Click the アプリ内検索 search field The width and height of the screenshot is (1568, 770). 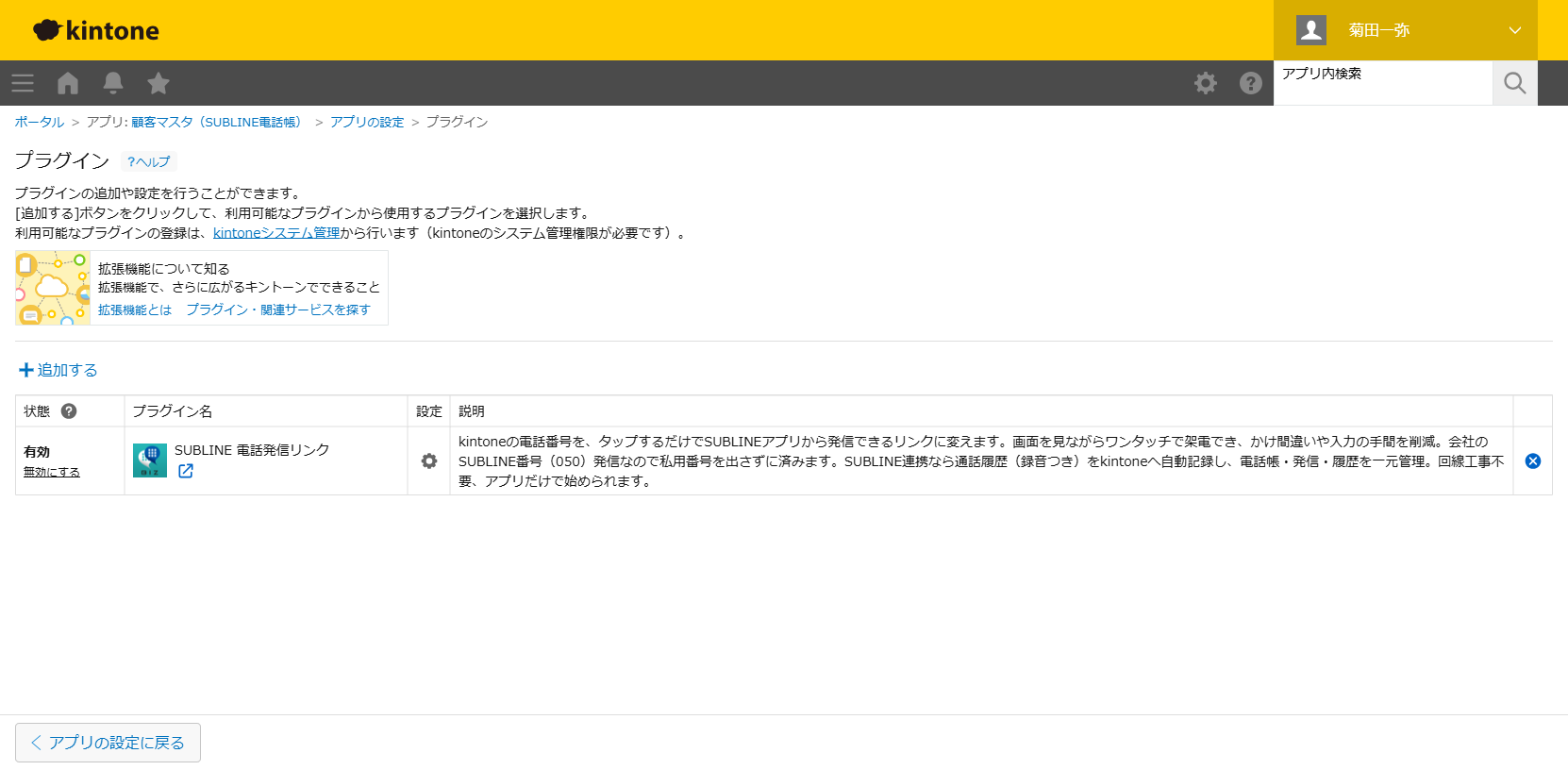click(x=1383, y=83)
